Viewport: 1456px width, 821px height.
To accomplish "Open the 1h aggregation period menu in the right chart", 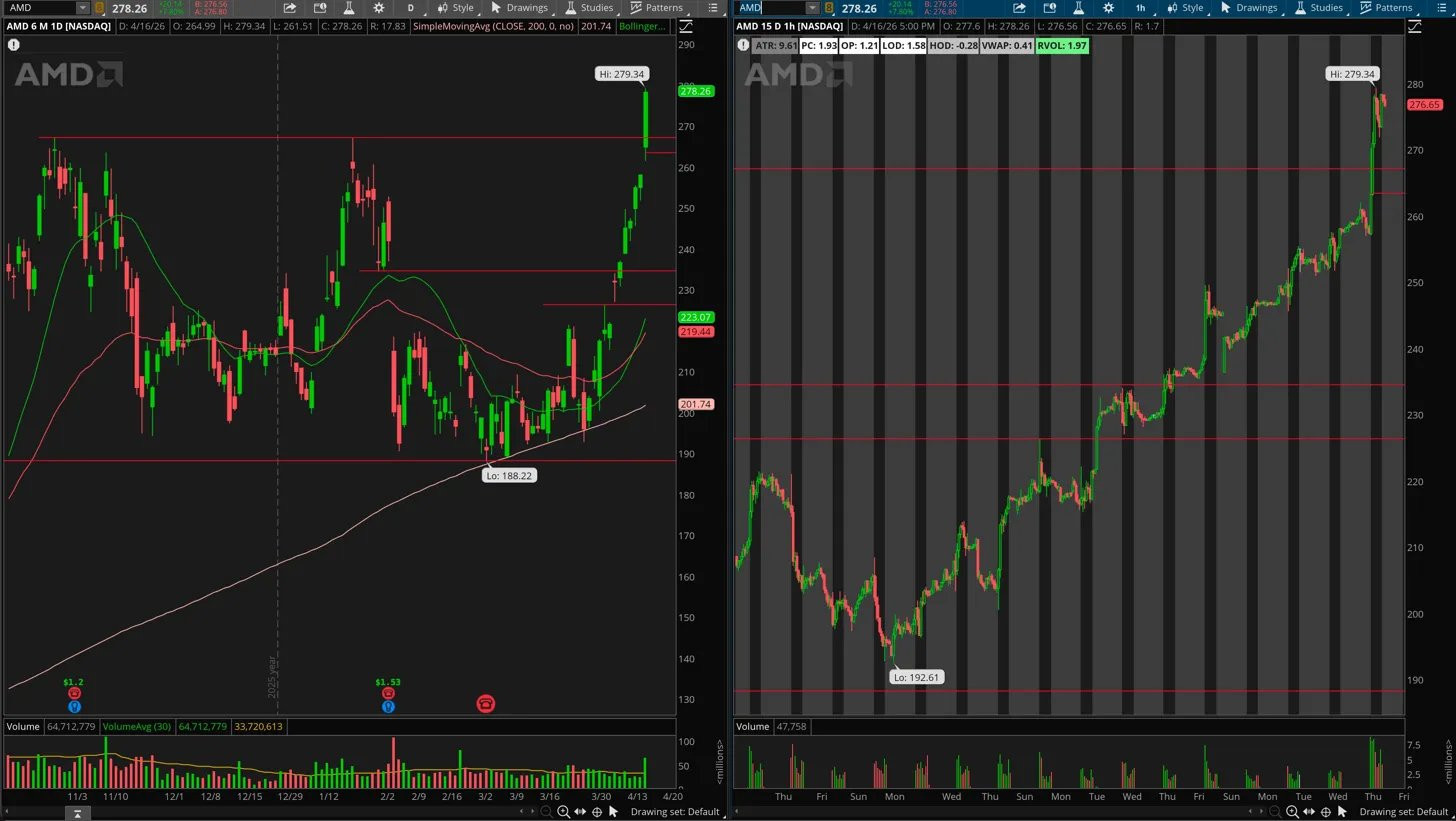I will (x=1140, y=8).
